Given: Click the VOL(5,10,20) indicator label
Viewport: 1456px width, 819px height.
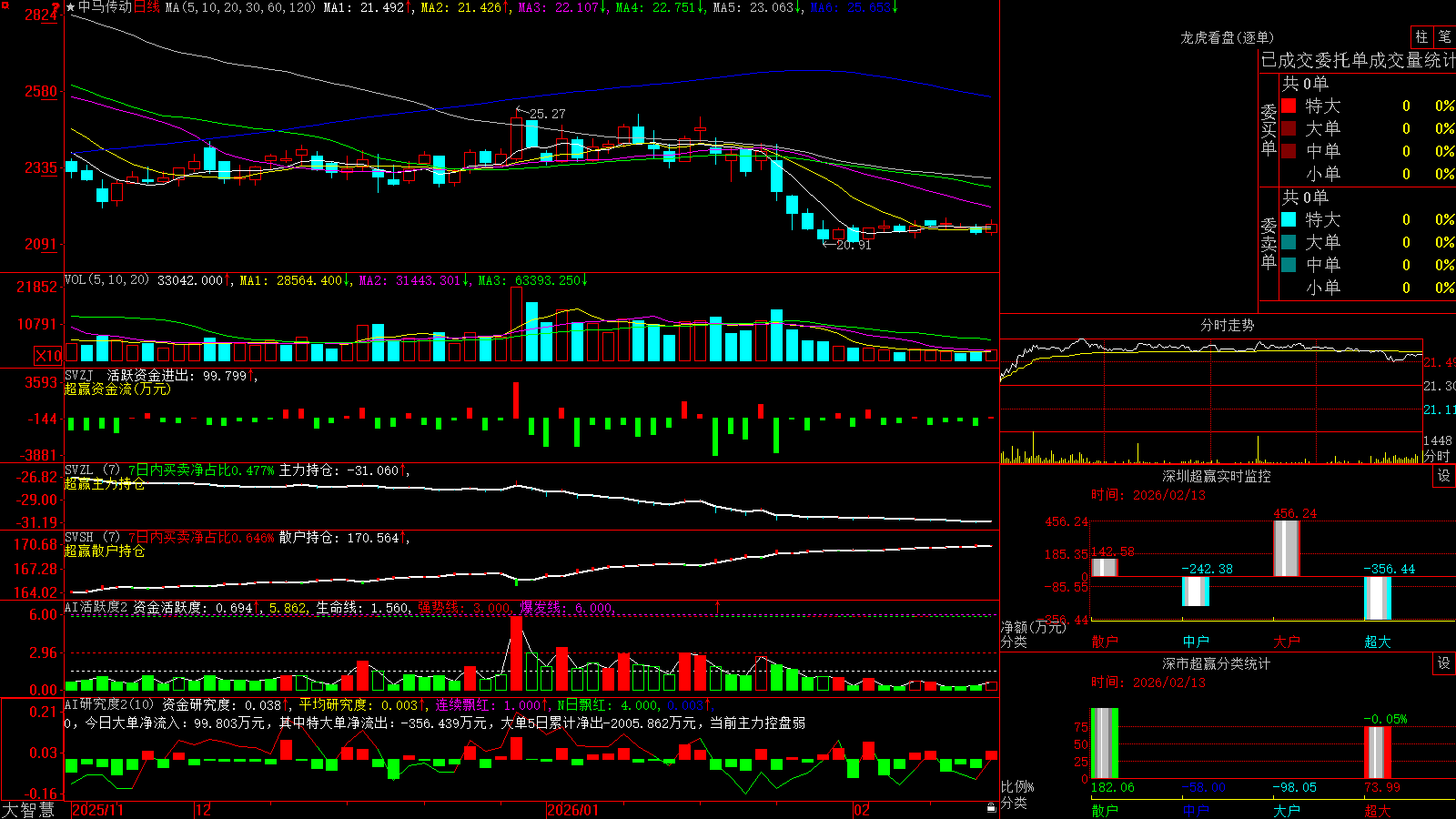Looking at the screenshot, I should point(106,280).
